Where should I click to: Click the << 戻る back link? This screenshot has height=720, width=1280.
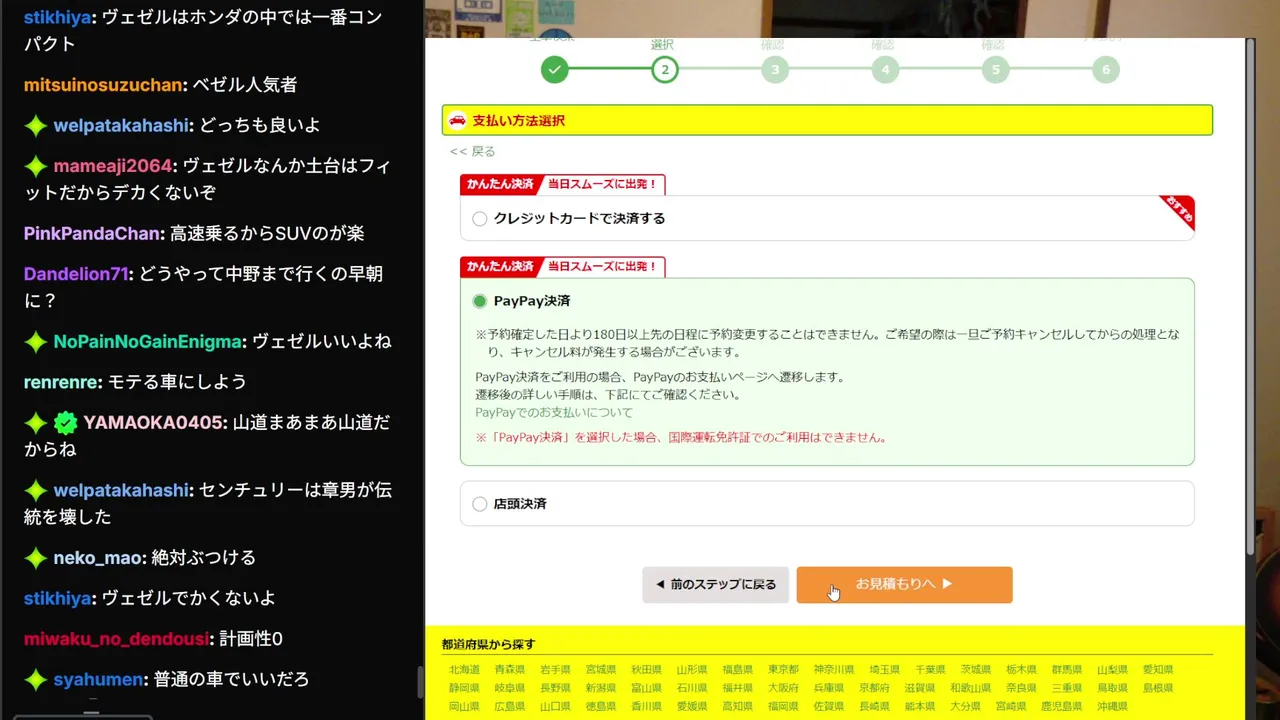(x=472, y=152)
